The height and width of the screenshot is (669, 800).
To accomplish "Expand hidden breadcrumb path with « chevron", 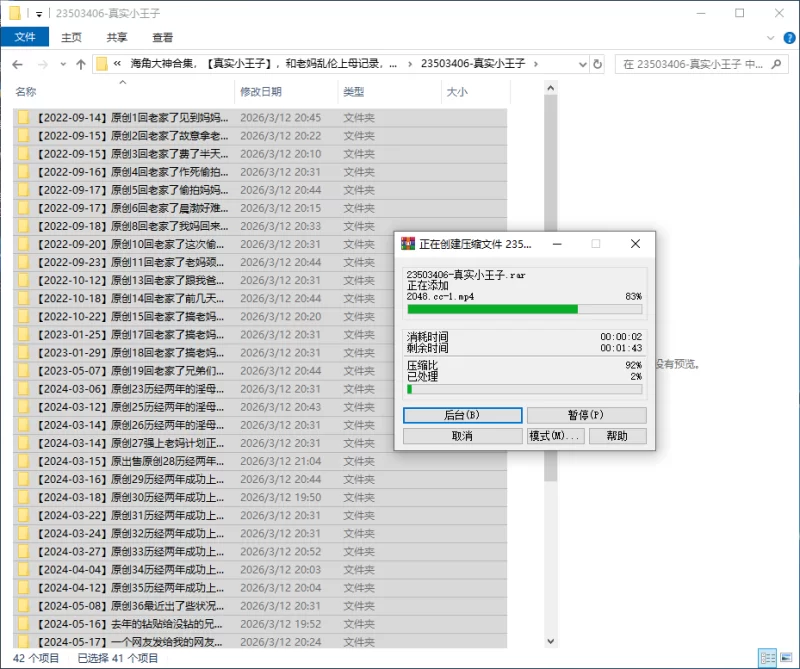I will [x=117, y=64].
